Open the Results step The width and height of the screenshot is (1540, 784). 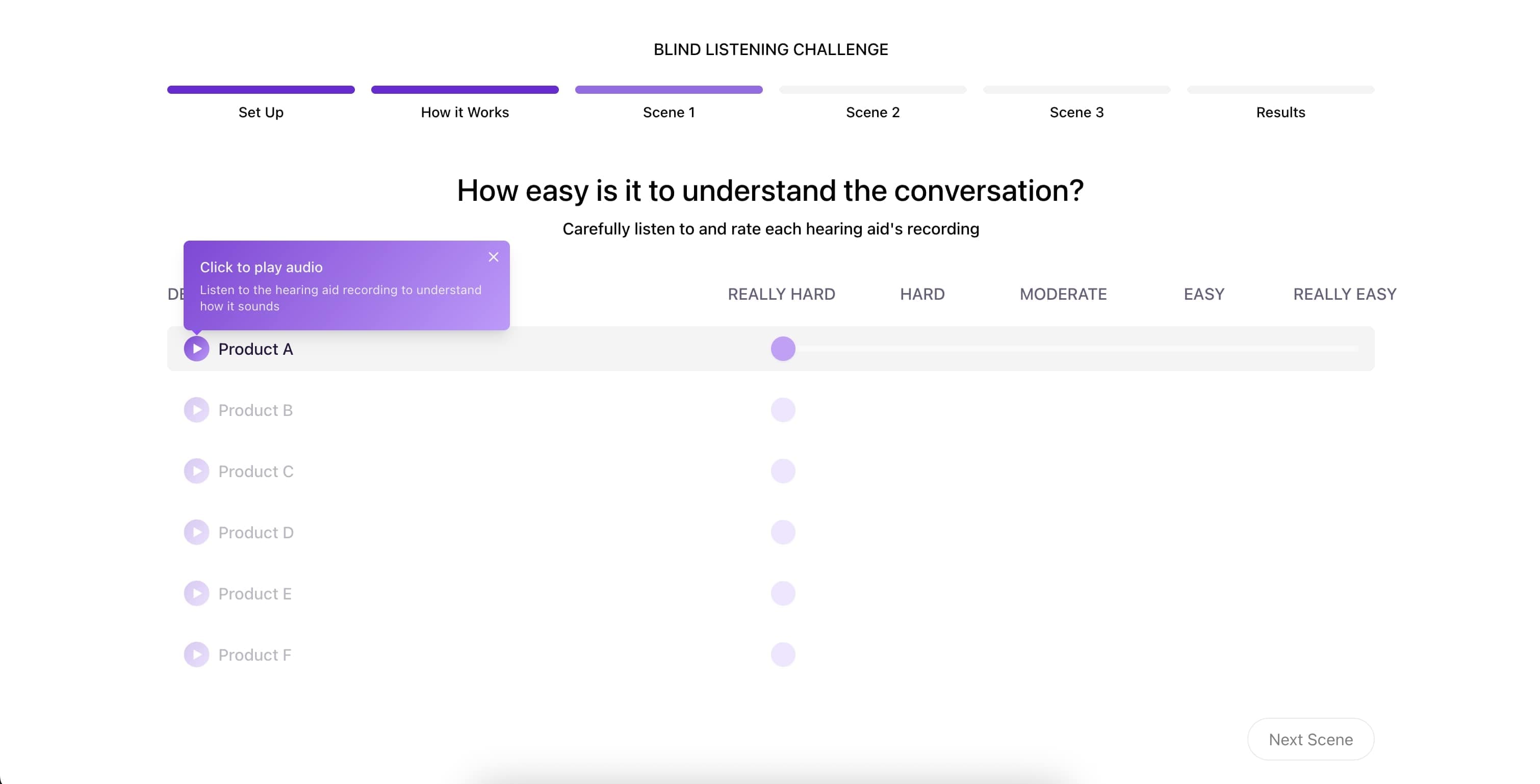pos(1280,112)
